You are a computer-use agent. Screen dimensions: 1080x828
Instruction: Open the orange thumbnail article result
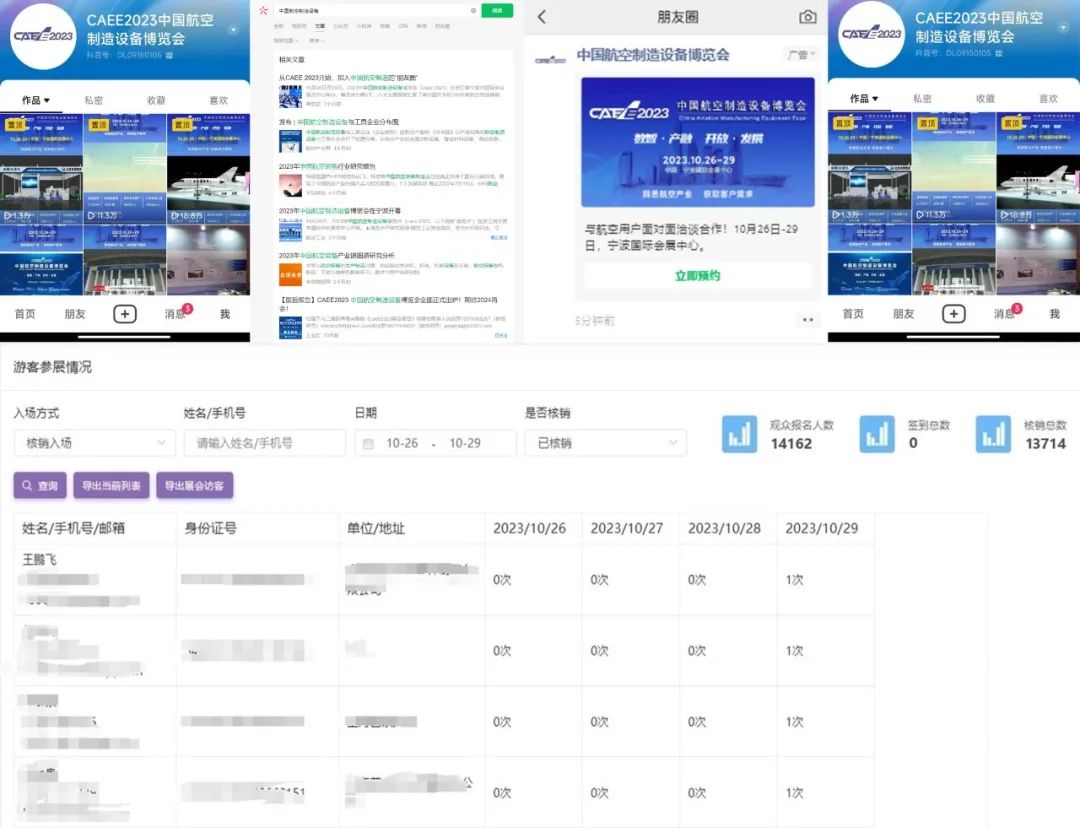click(290, 274)
